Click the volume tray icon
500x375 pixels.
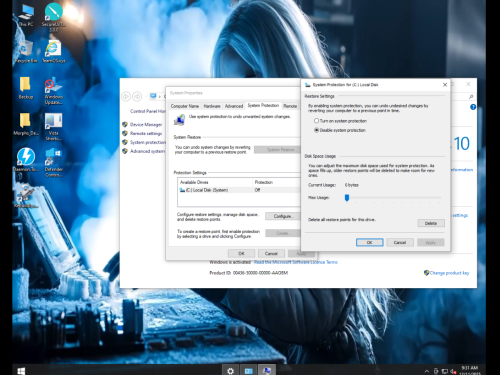(x=453, y=371)
